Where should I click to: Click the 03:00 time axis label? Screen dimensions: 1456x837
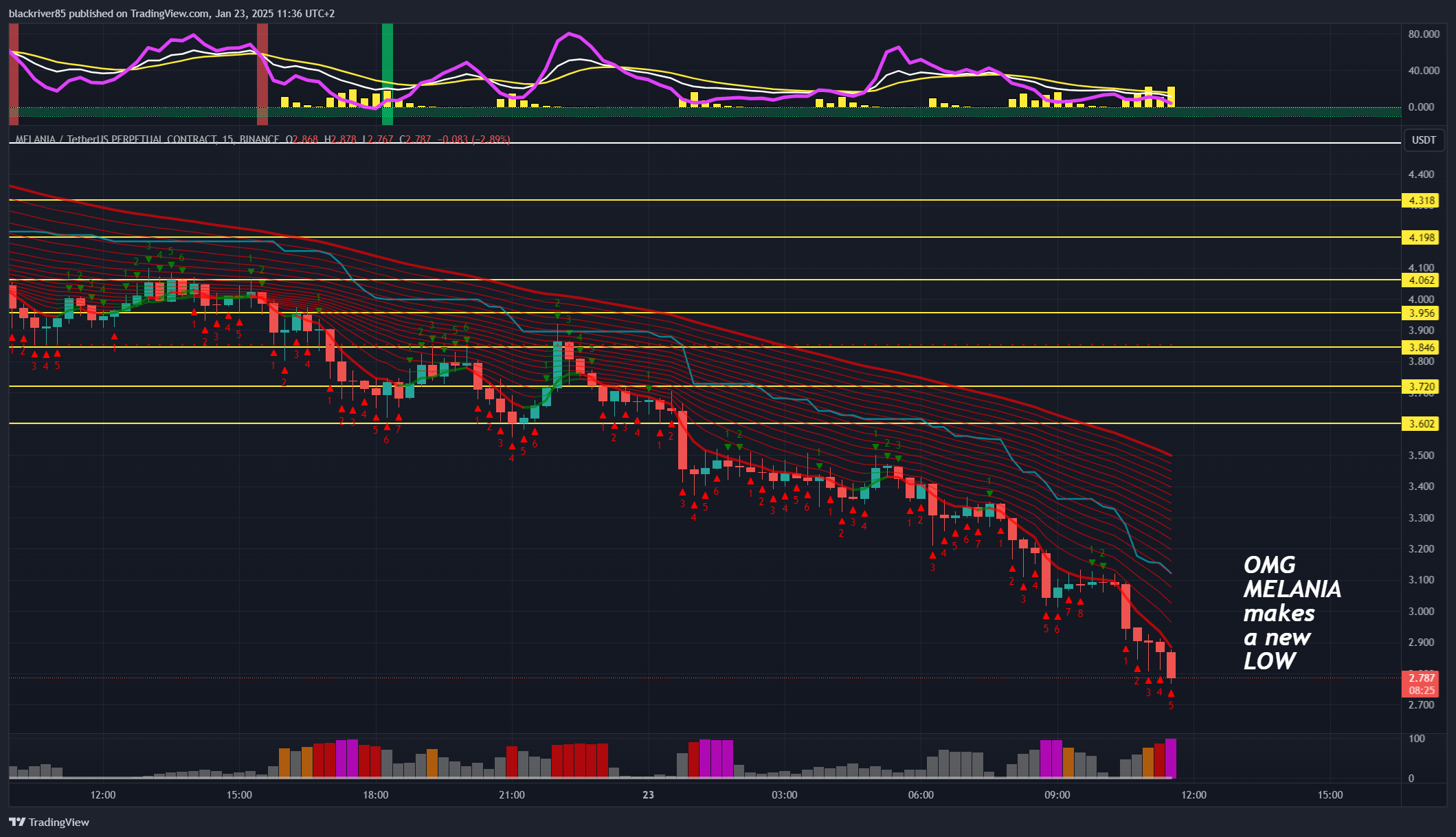785,795
